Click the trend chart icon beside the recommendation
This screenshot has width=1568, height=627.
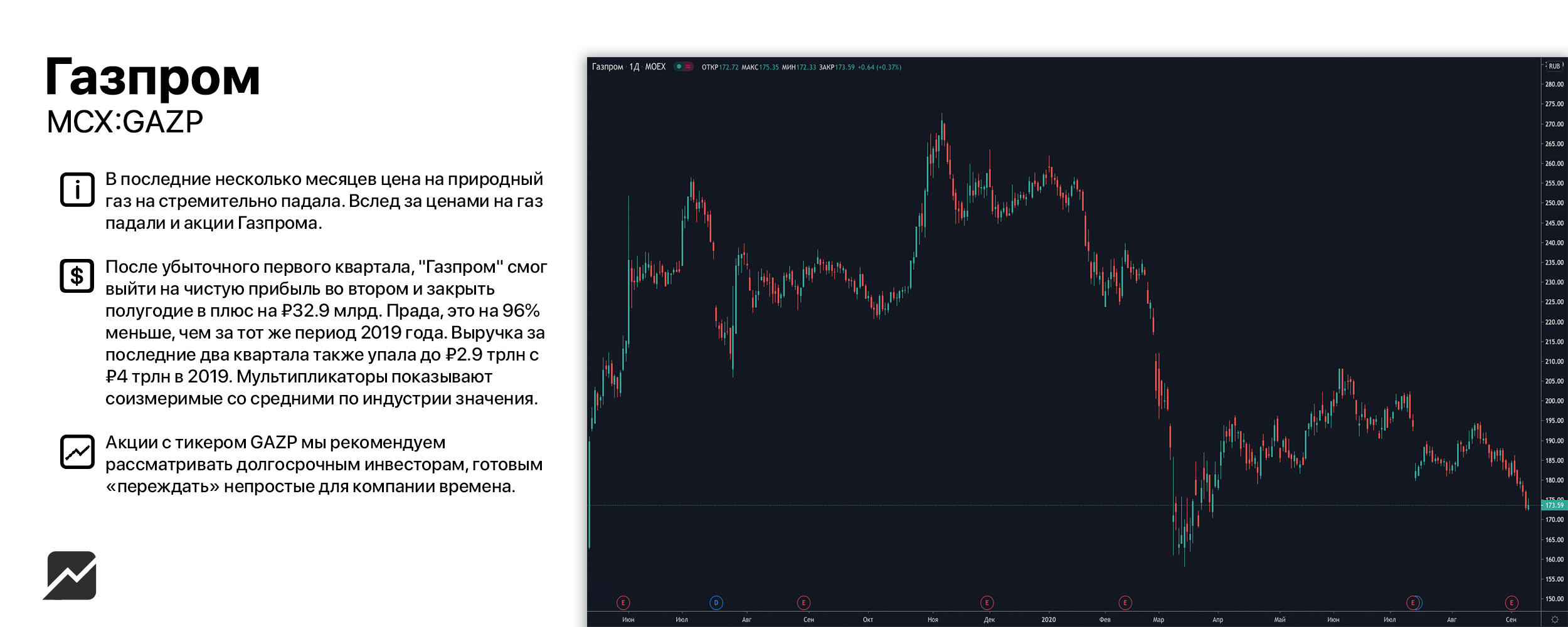pyautogui.click(x=77, y=451)
